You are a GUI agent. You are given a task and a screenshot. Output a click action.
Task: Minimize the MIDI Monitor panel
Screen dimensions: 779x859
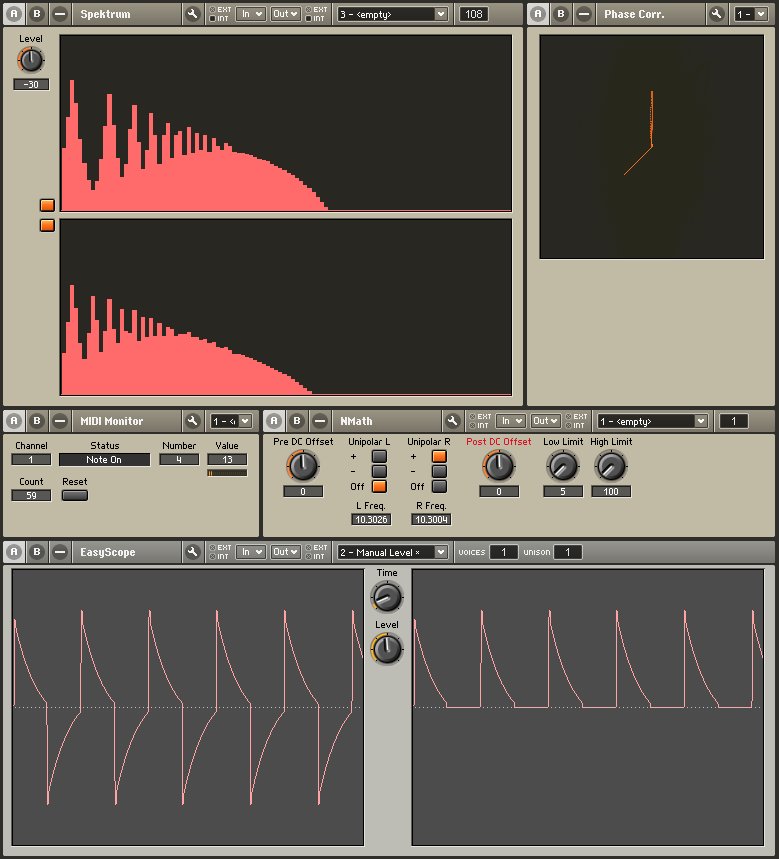click(60, 421)
